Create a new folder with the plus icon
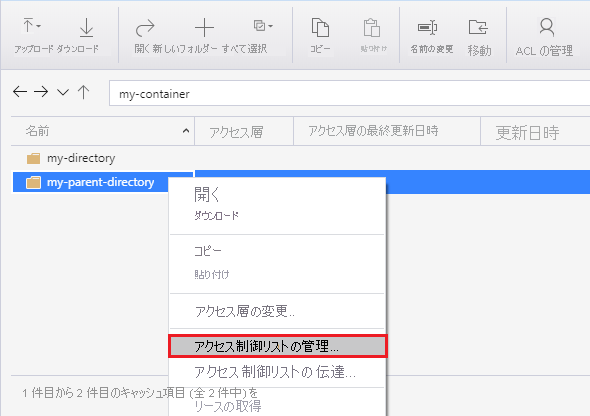Screen dimensions: 590x416 coord(204,28)
